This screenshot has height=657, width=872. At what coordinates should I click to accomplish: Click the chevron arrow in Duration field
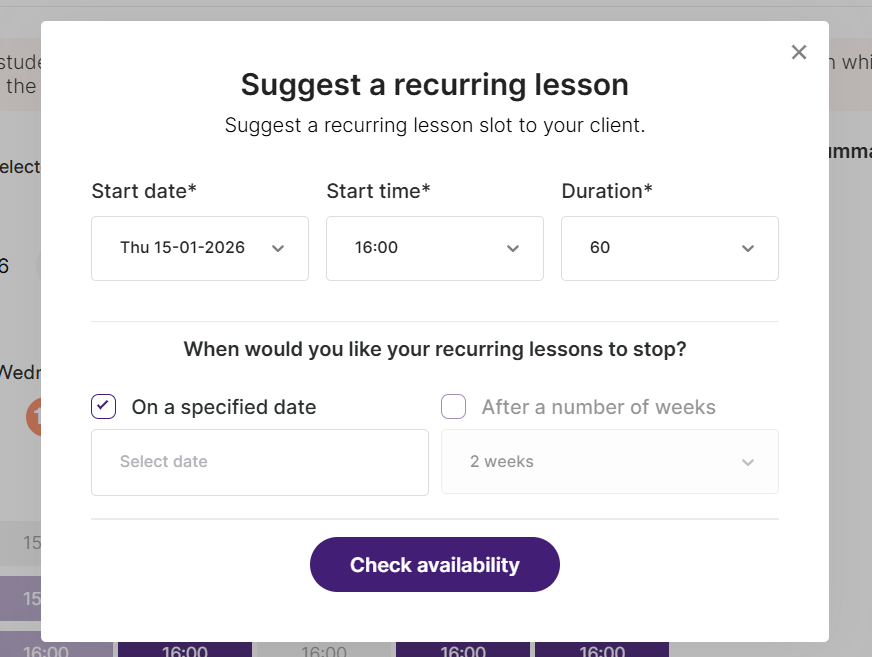[748, 248]
